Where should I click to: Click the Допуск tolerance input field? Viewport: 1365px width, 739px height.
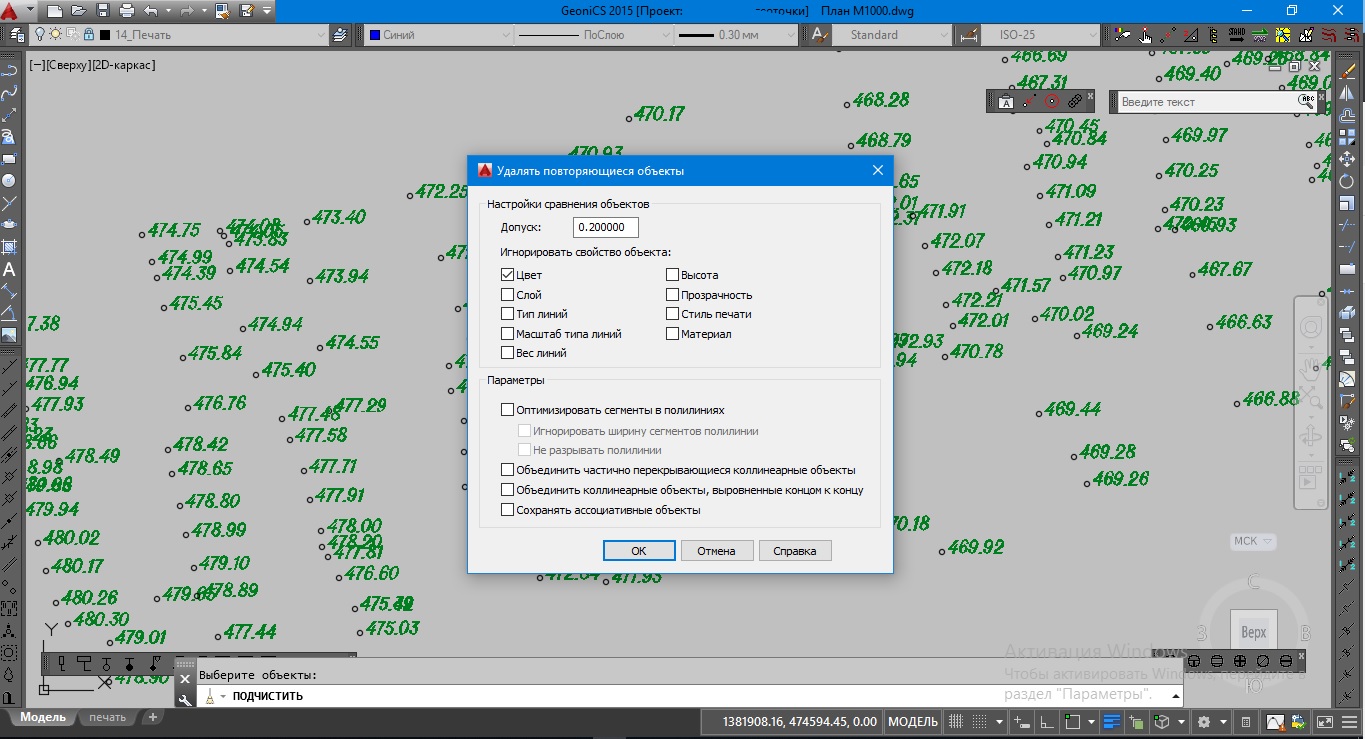click(x=606, y=227)
